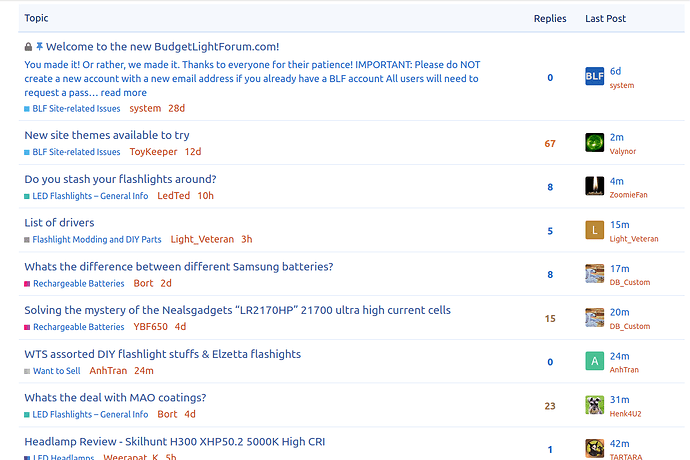Open Valynor last poster name
The height and width of the screenshot is (460, 690).
(623, 151)
